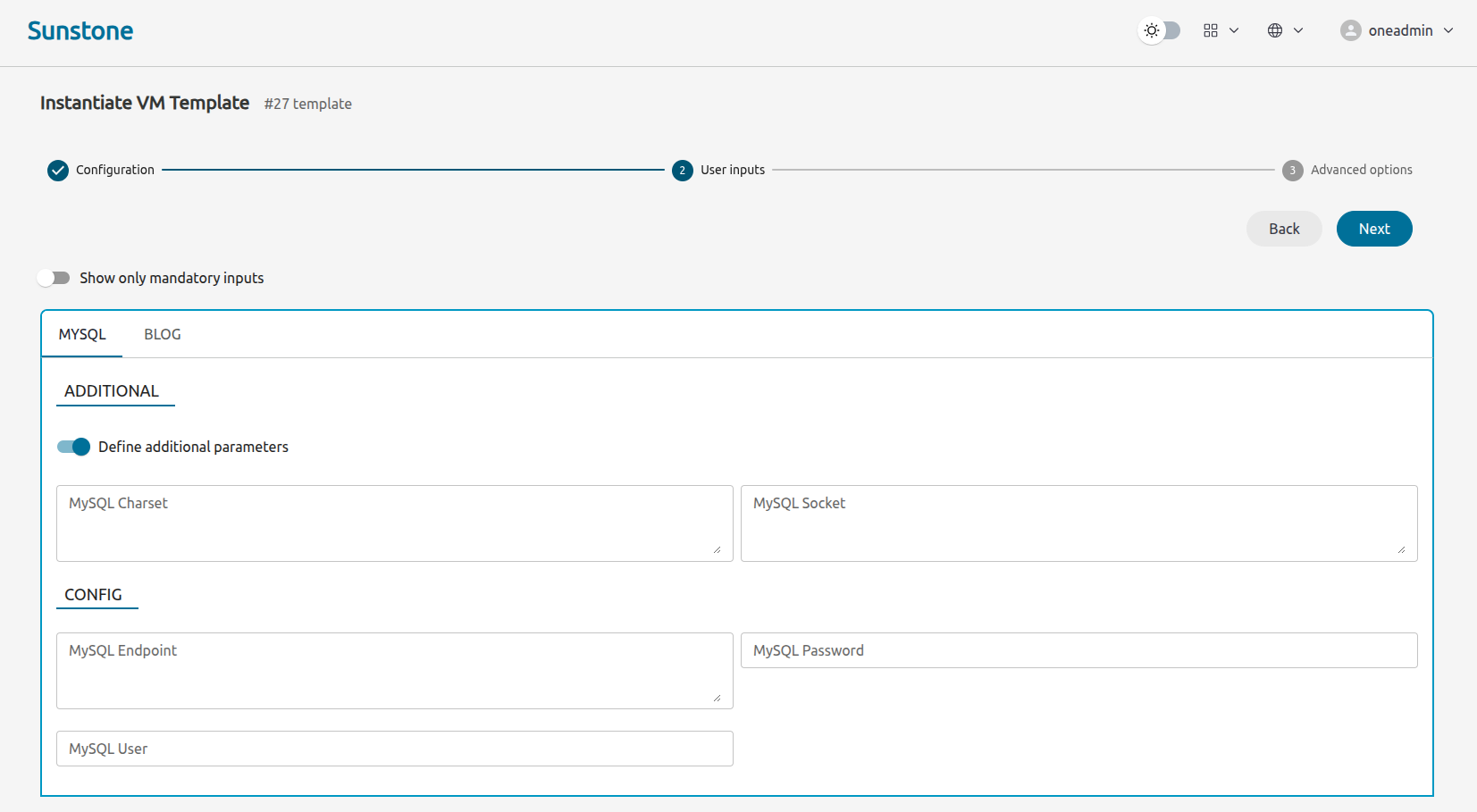Image resolution: width=1477 pixels, height=812 pixels.
Task: Toggle the dark mode switch
Action: [1160, 29]
